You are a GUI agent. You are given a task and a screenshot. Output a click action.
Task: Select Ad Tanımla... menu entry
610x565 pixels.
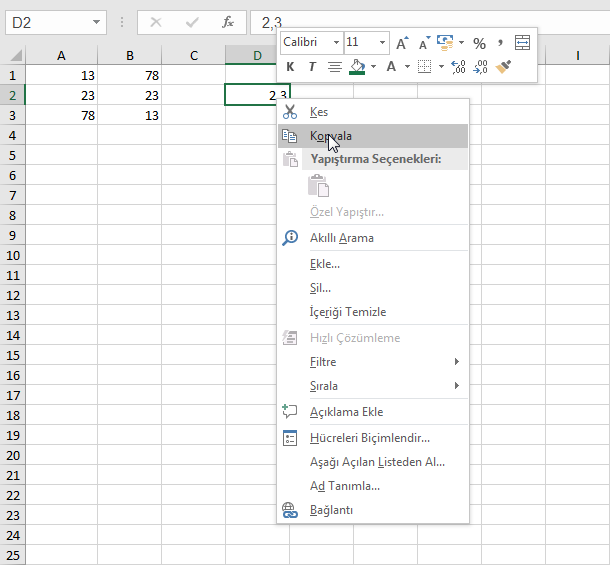[x=373, y=486]
